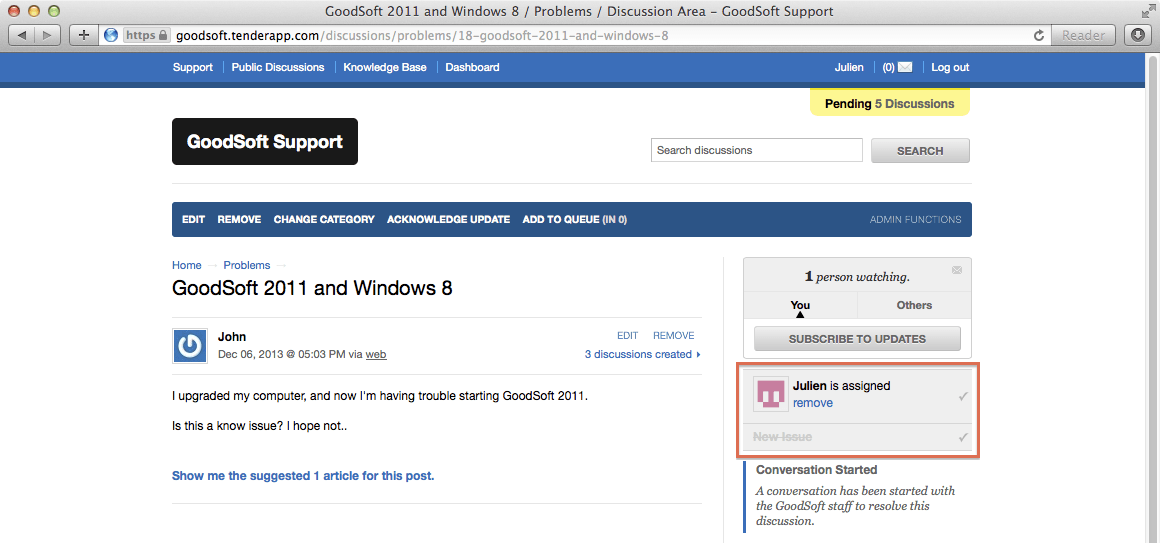Screen dimensions: 1160x543
Task: Click the GoodSoft Support logo
Action: coord(265,141)
